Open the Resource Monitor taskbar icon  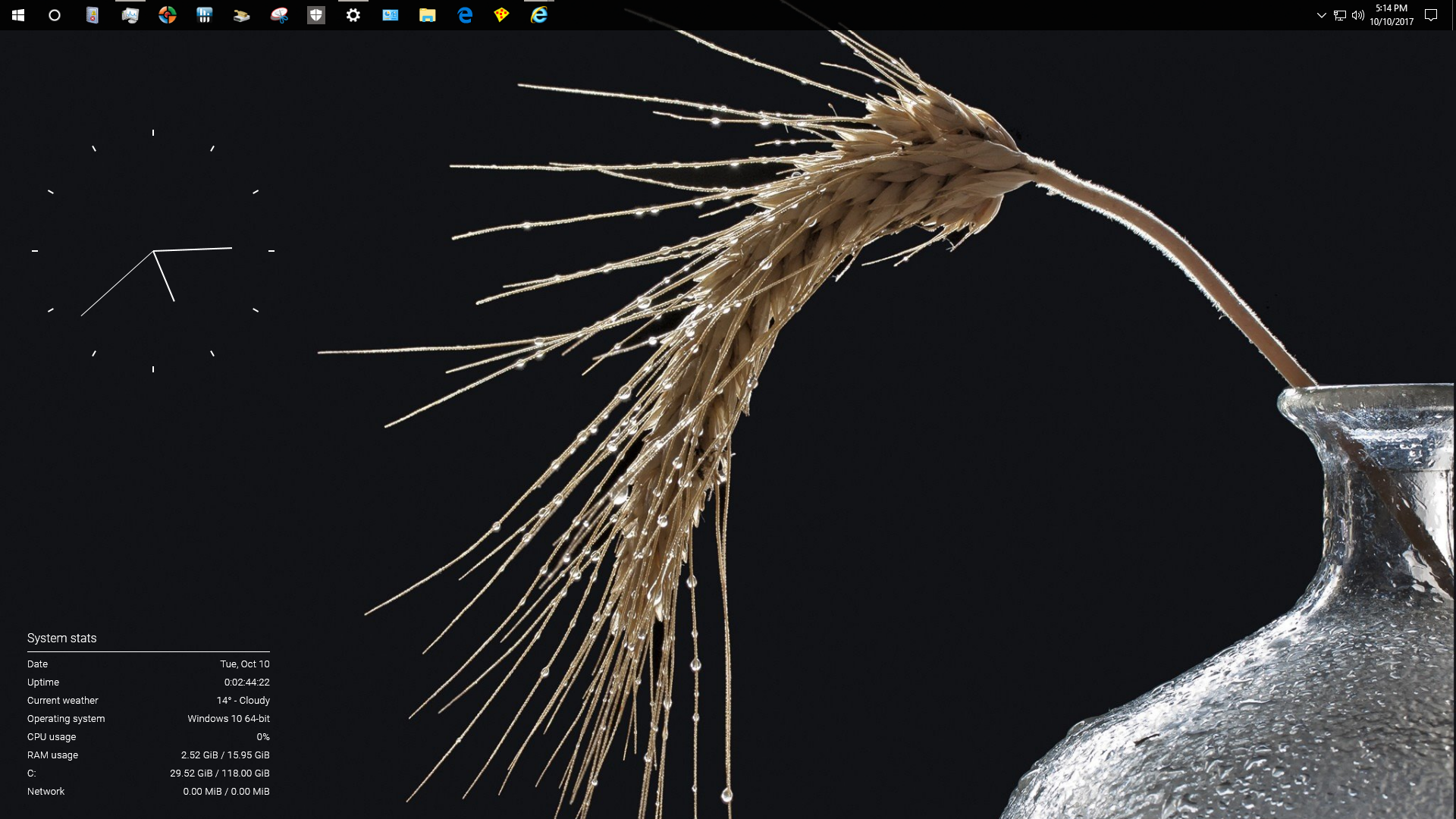130,15
